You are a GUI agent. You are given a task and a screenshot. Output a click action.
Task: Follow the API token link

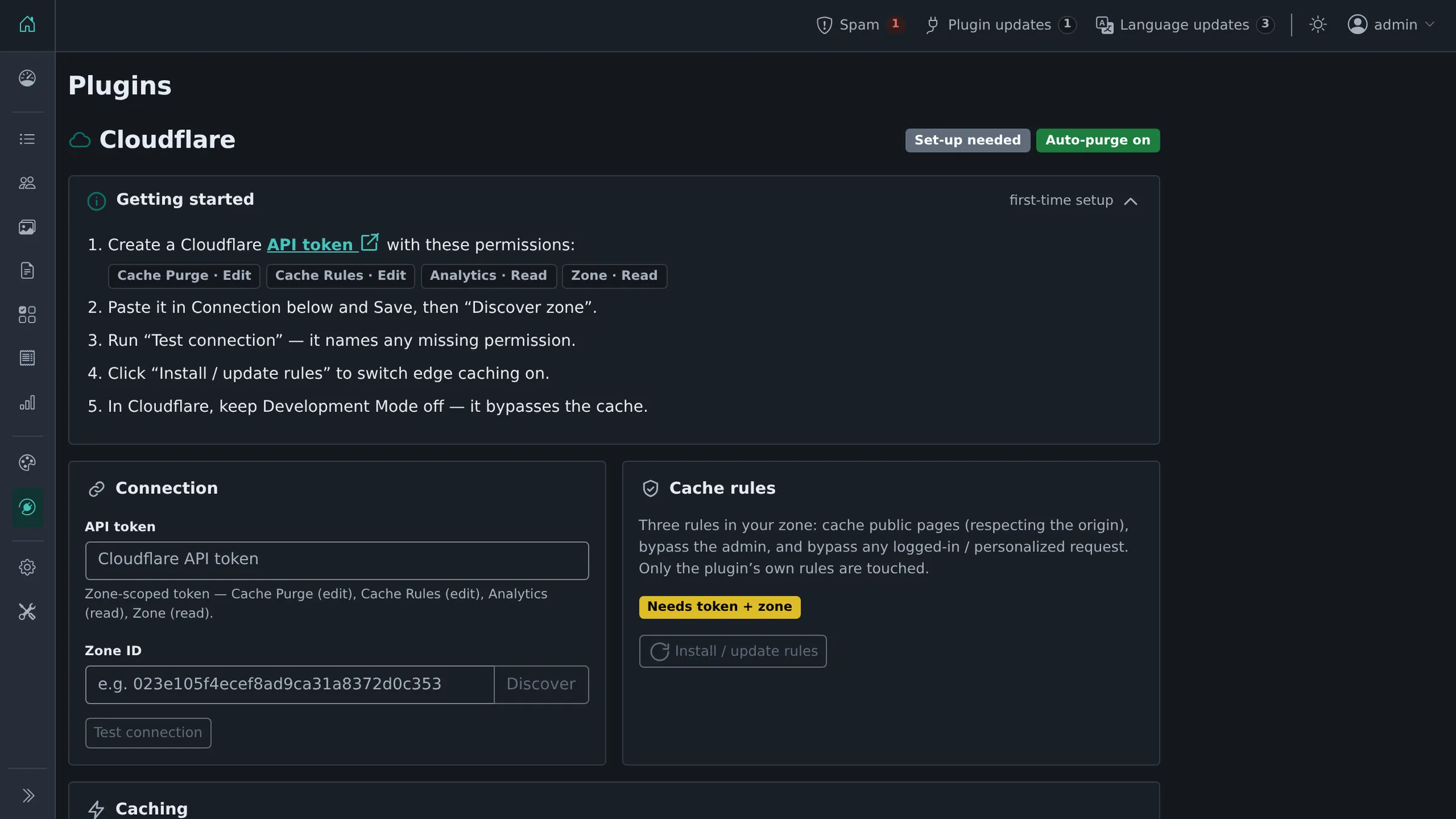click(323, 244)
